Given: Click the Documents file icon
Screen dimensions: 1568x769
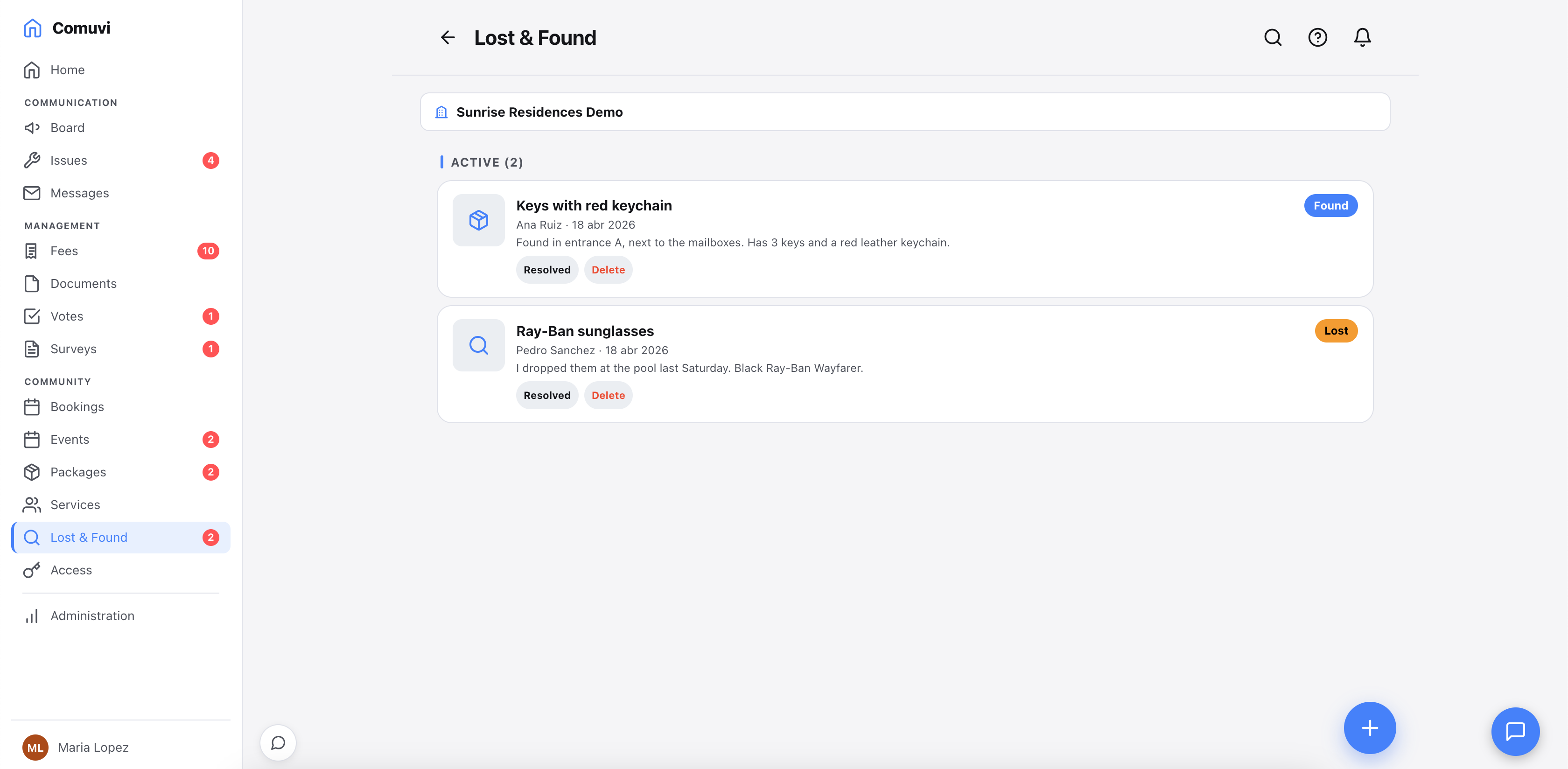Looking at the screenshot, I should tap(32, 284).
